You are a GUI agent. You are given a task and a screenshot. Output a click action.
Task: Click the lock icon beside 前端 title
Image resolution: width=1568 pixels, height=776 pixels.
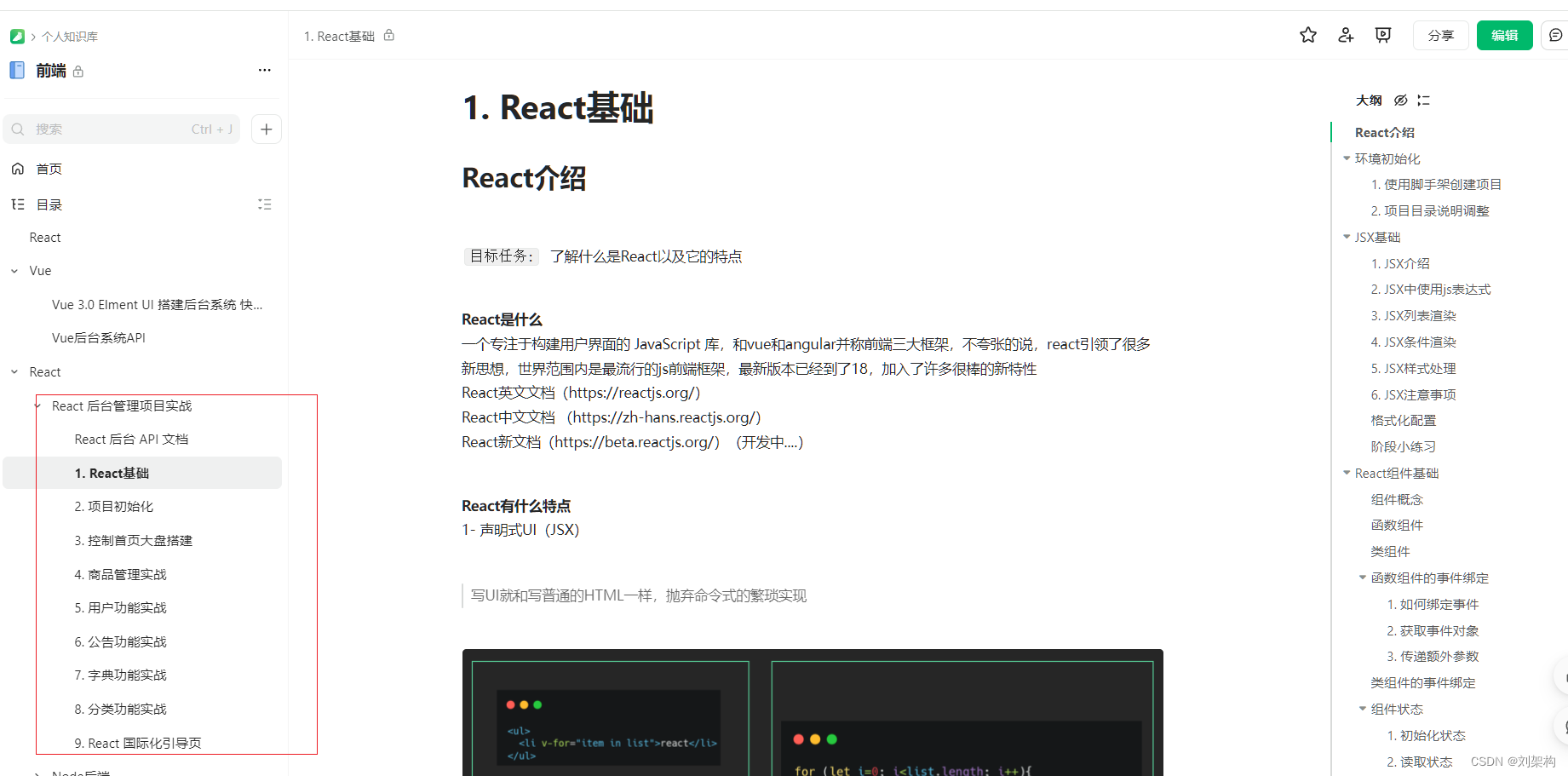[78, 72]
